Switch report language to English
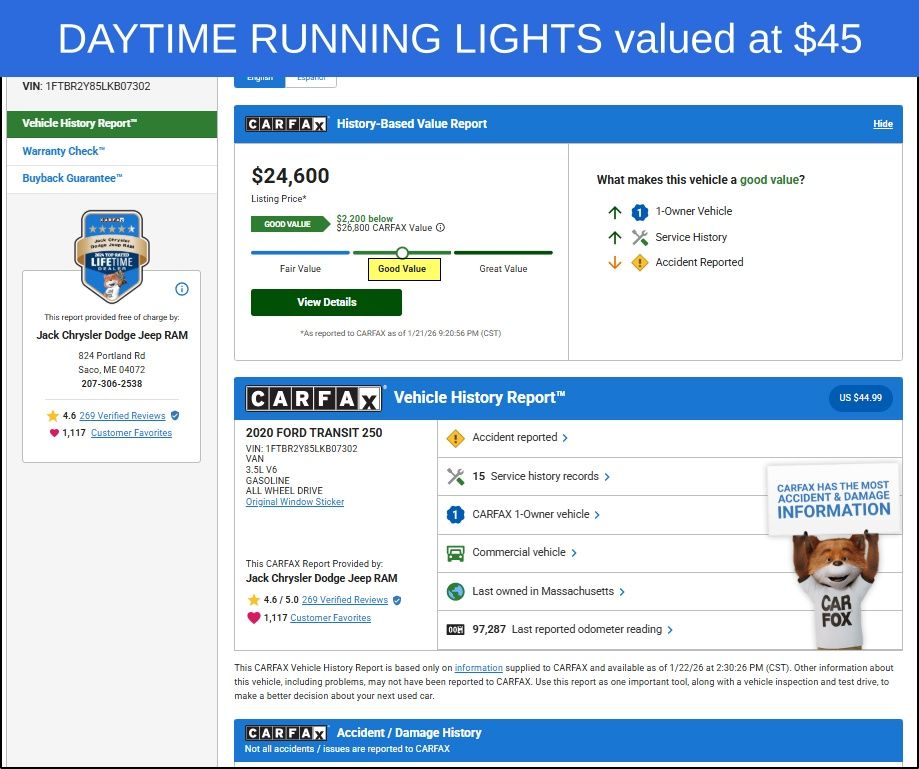 coord(259,78)
